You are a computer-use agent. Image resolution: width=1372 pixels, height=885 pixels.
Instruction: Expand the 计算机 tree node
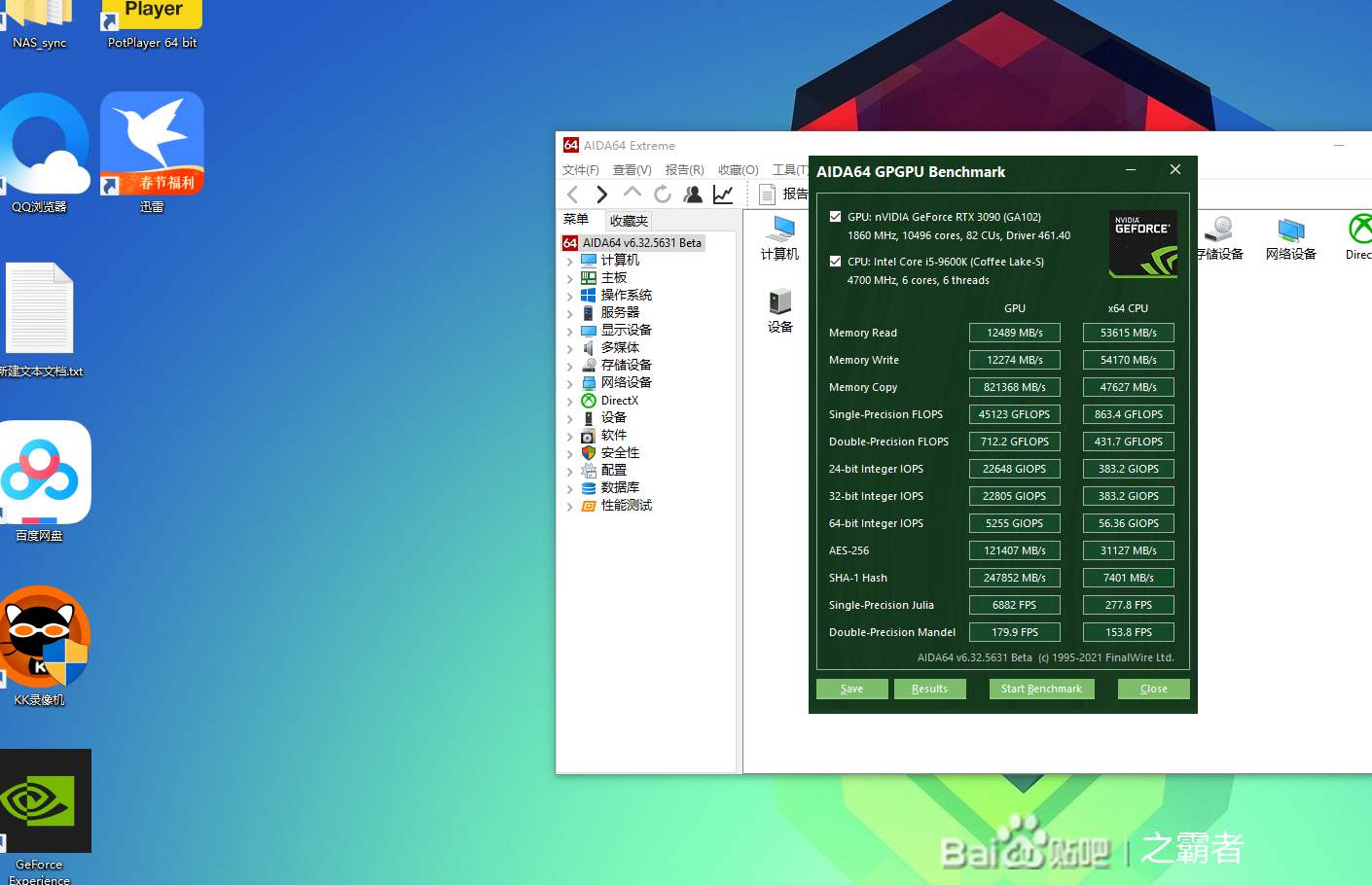point(570,261)
